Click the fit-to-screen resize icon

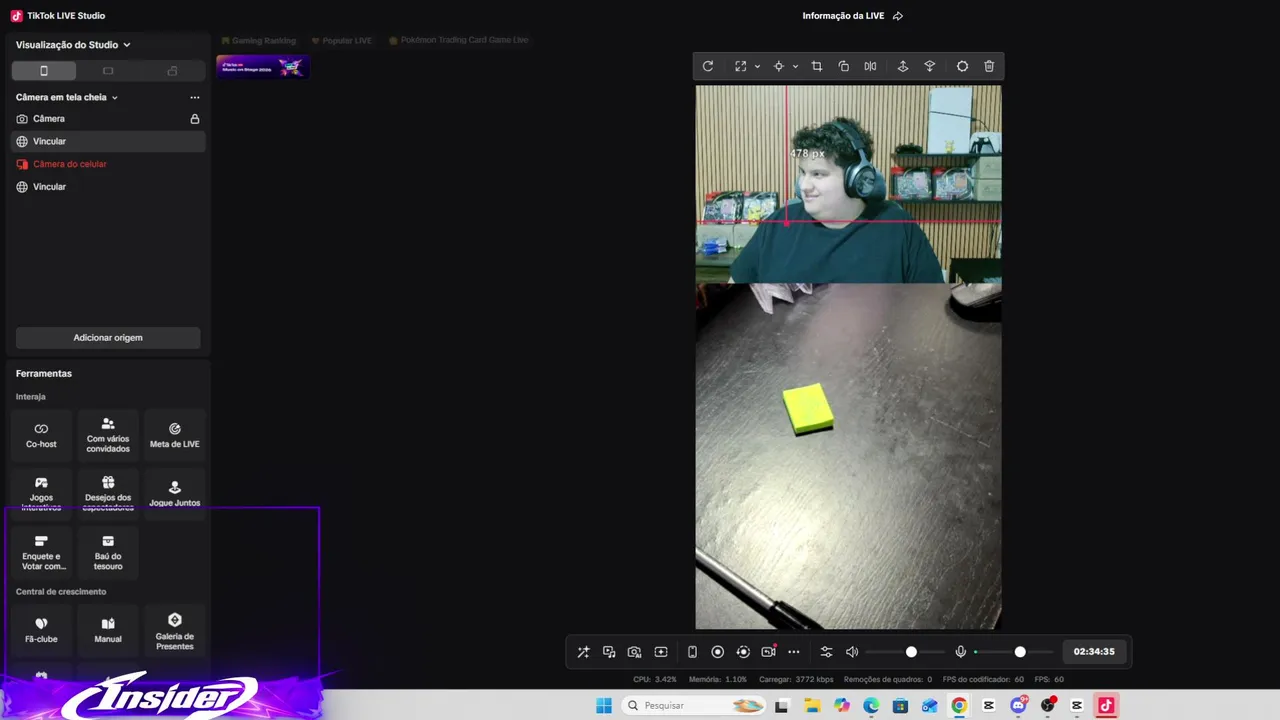[x=740, y=66]
